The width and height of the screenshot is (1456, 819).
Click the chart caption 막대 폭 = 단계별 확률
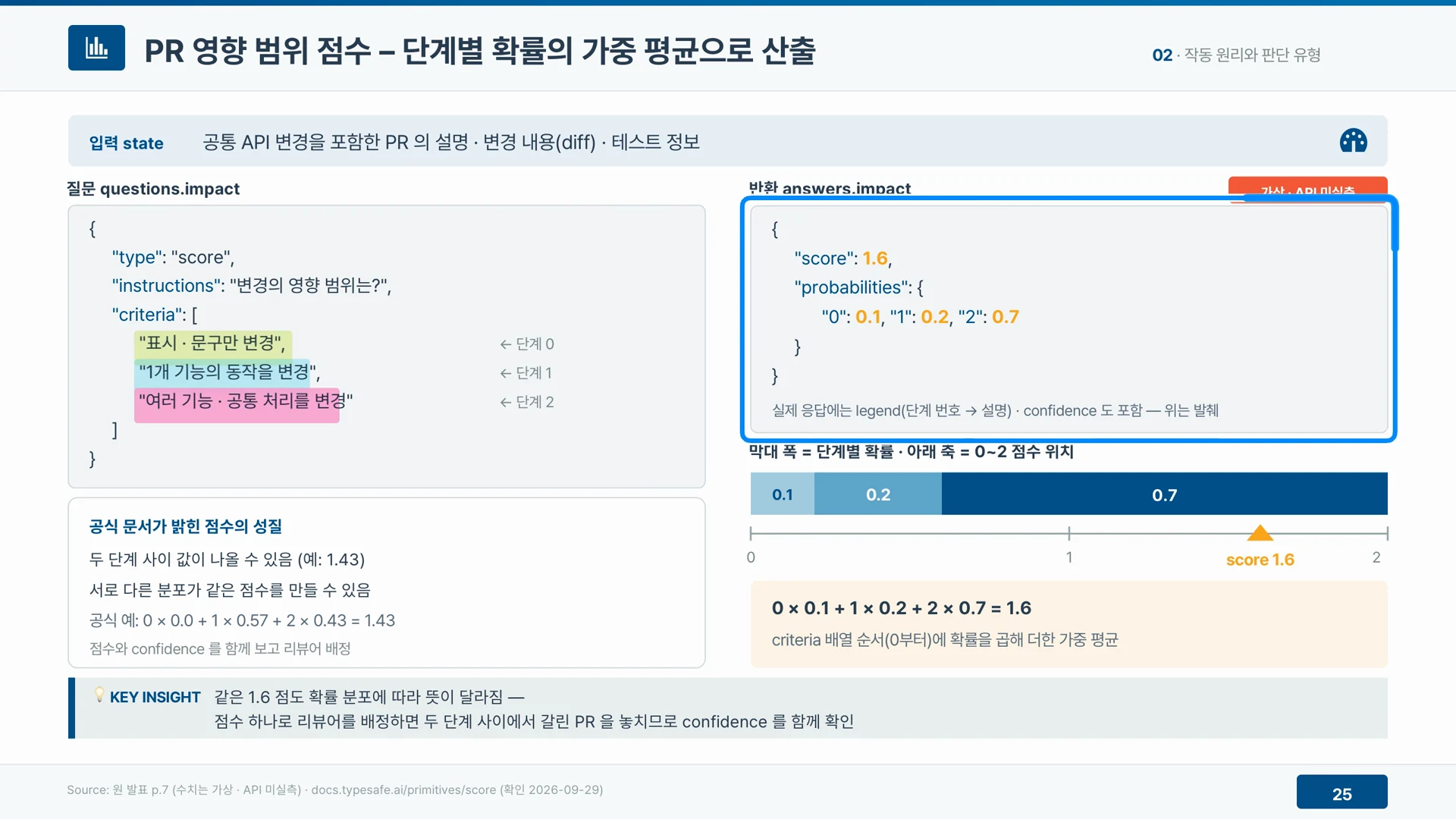pos(911,452)
